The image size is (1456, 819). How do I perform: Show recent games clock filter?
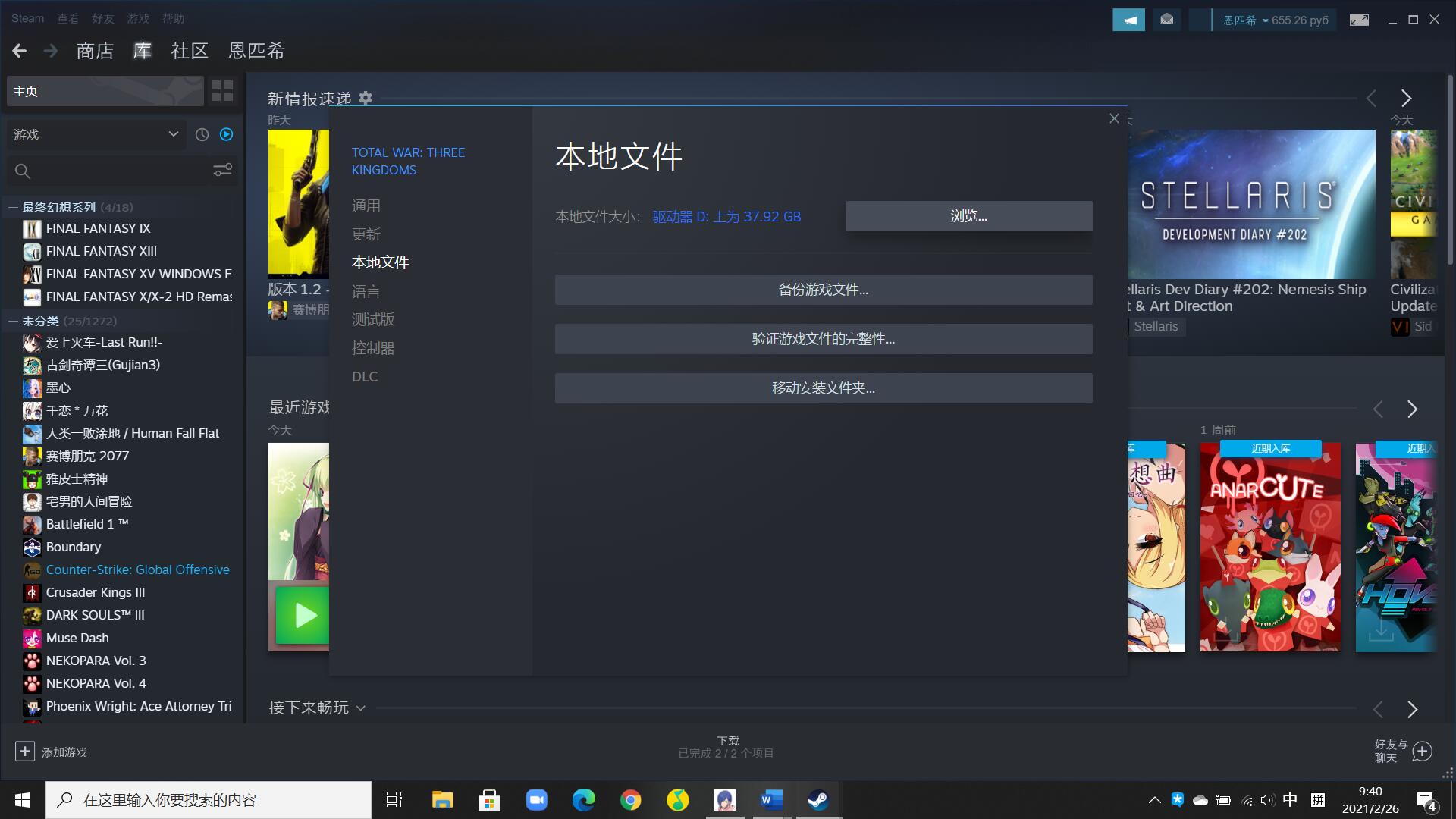tap(202, 134)
